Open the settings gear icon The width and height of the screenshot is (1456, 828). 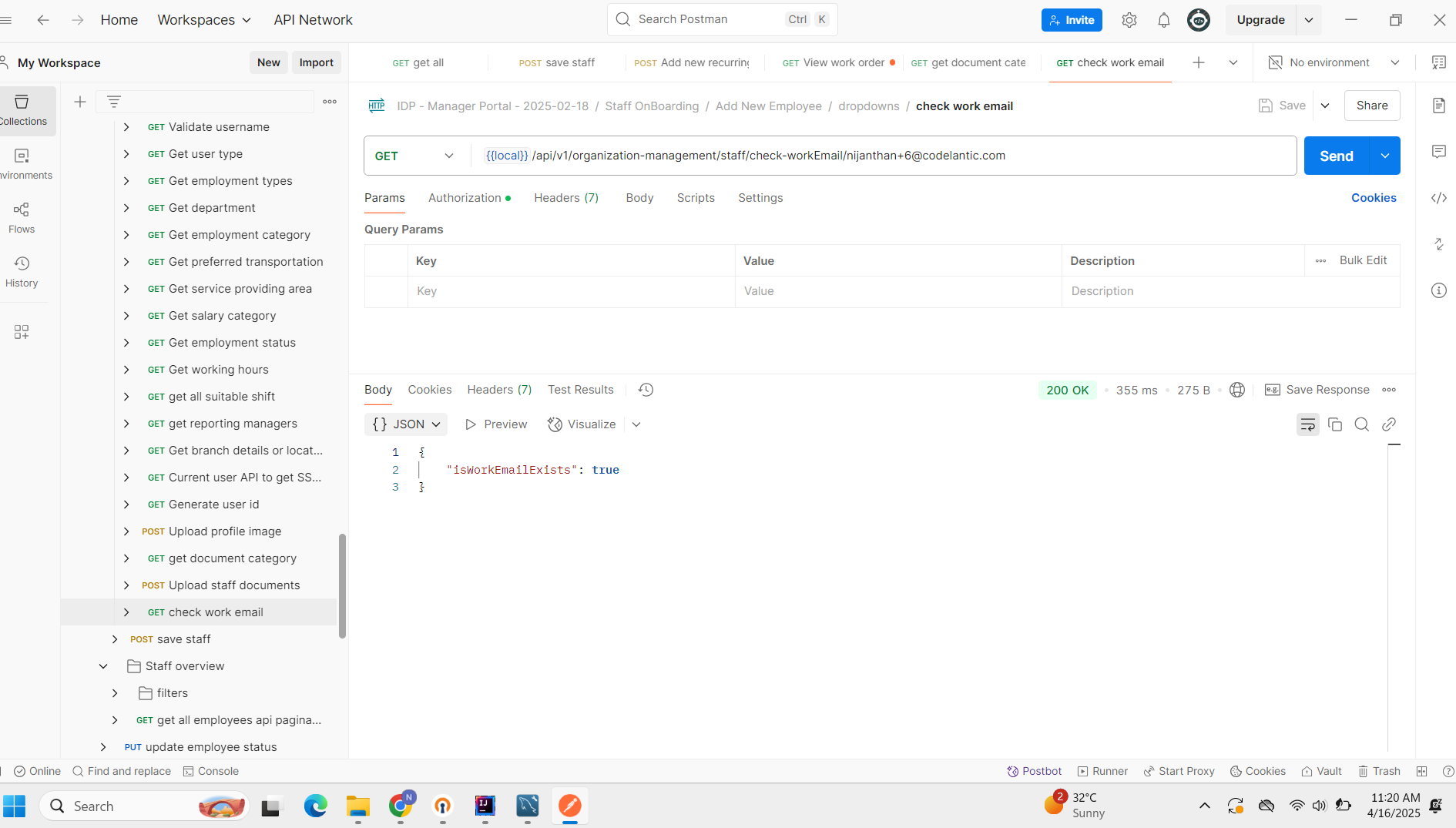[1129, 20]
